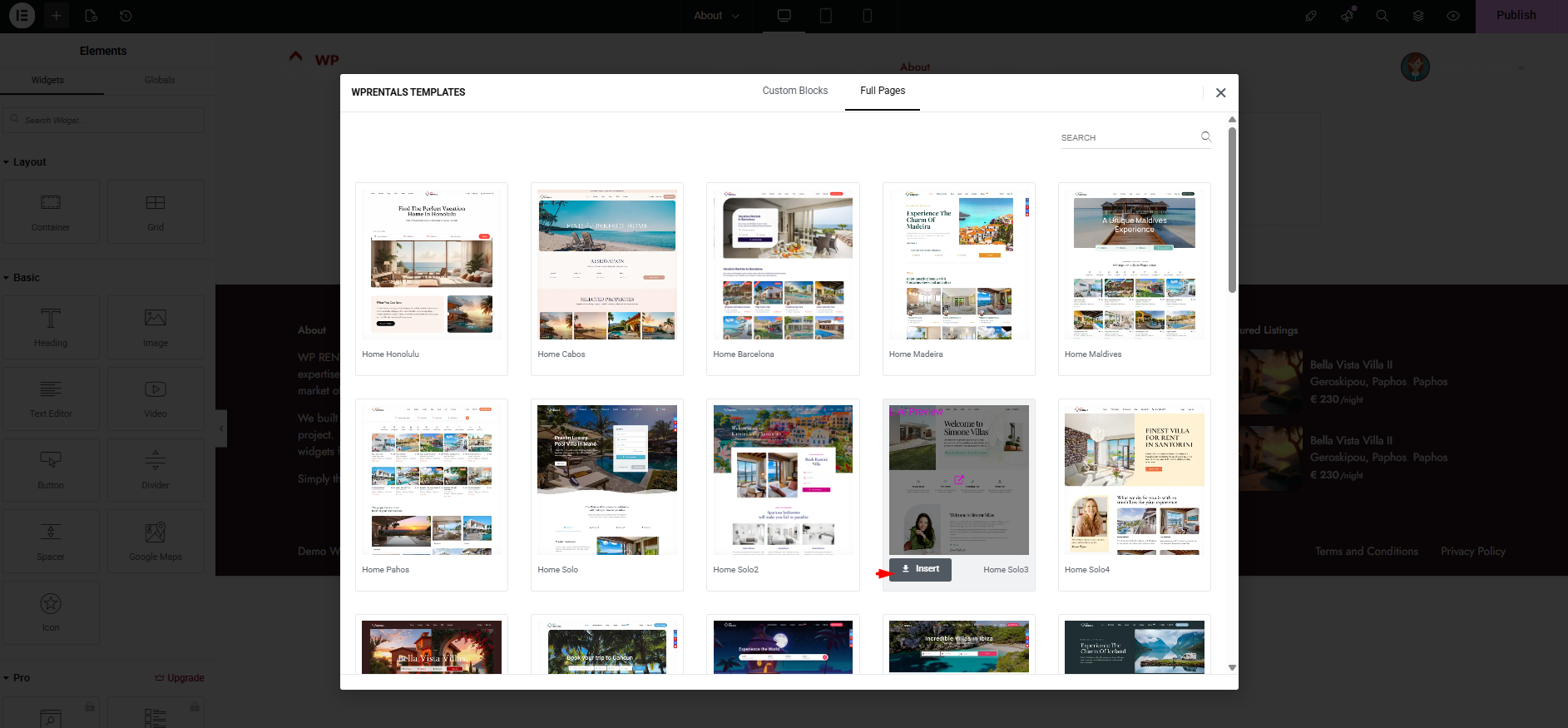Click the live preview icon on Home Solo3

pyautogui.click(x=959, y=479)
